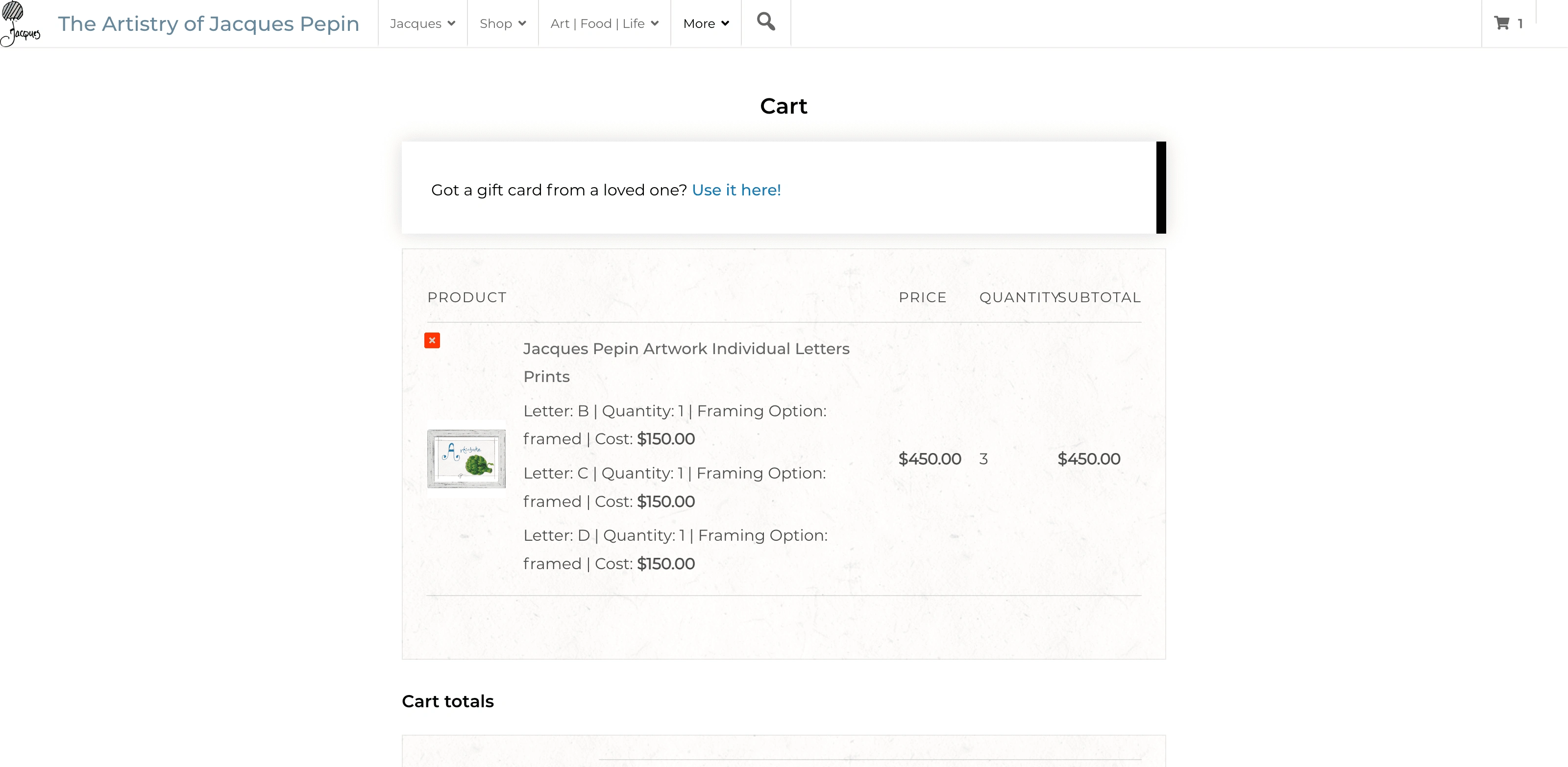Click the price value $450.00 in Price column

(x=930, y=458)
